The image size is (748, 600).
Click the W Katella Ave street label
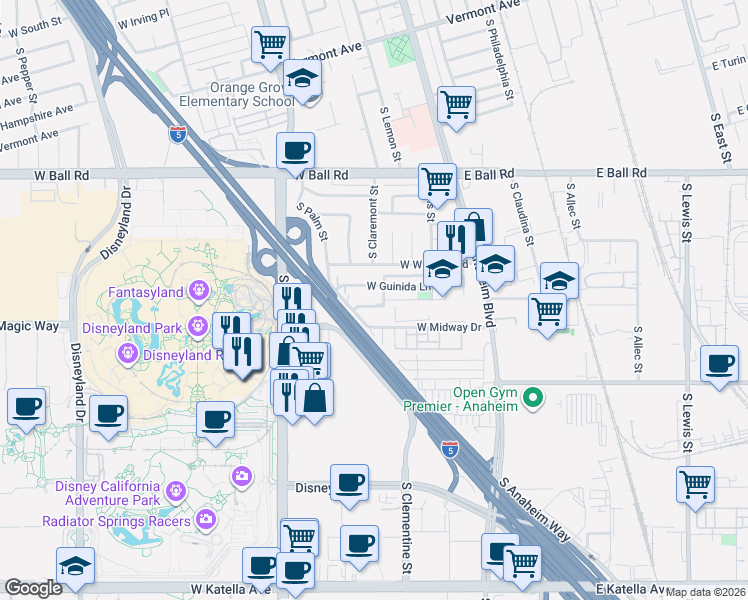pyautogui.click(x=230, y=590)
